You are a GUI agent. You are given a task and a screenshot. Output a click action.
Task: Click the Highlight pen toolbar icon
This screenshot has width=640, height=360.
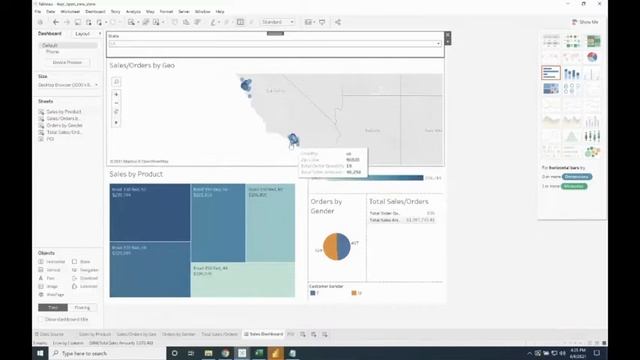point(213,22)
